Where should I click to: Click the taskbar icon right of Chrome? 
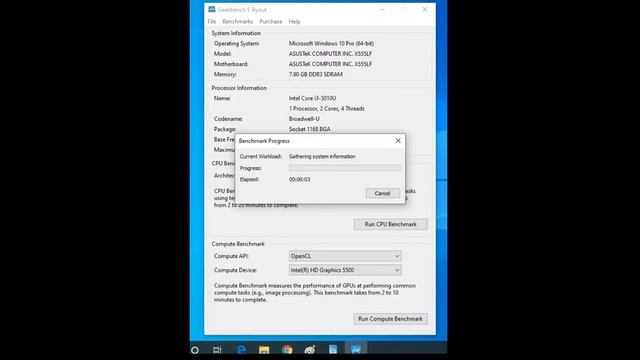click(310, 350)
